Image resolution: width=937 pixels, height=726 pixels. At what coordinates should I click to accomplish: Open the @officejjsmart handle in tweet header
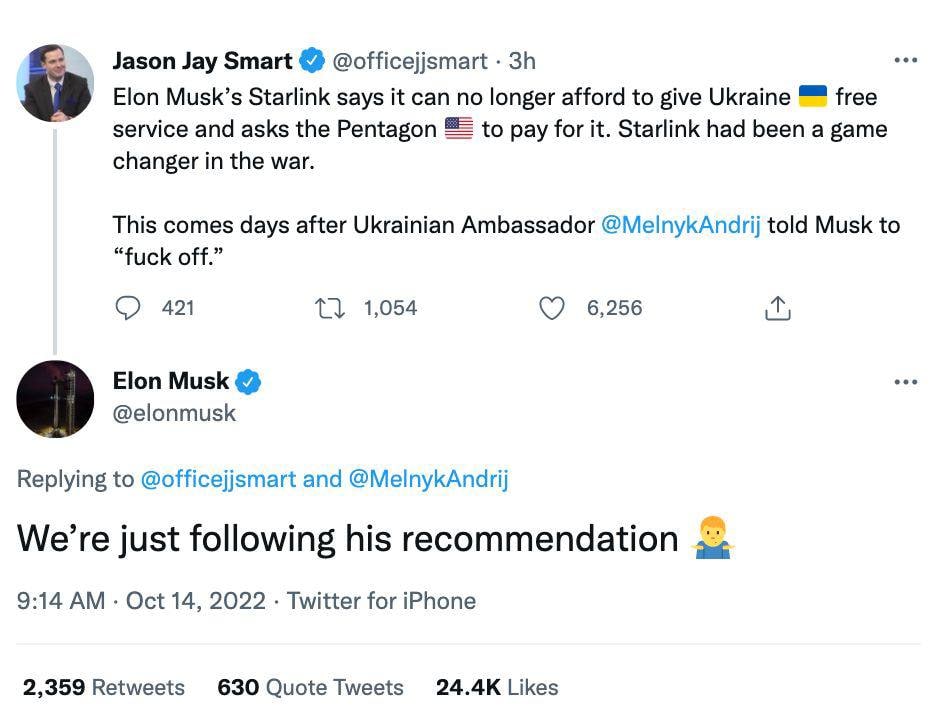(x=409, y=61)
